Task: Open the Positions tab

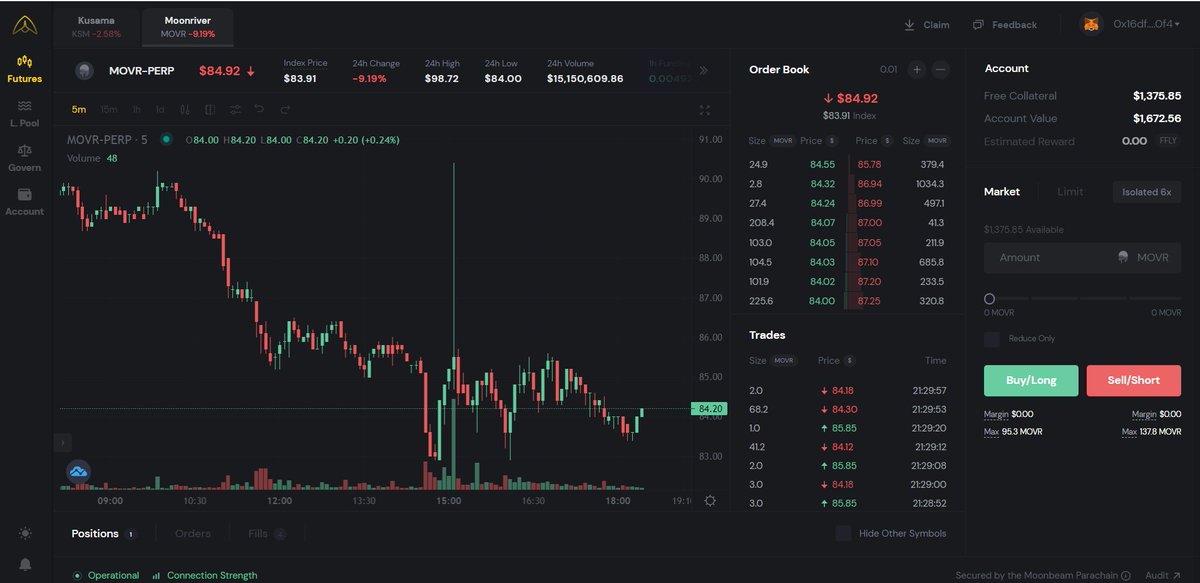Action: [x=103, y=534]
